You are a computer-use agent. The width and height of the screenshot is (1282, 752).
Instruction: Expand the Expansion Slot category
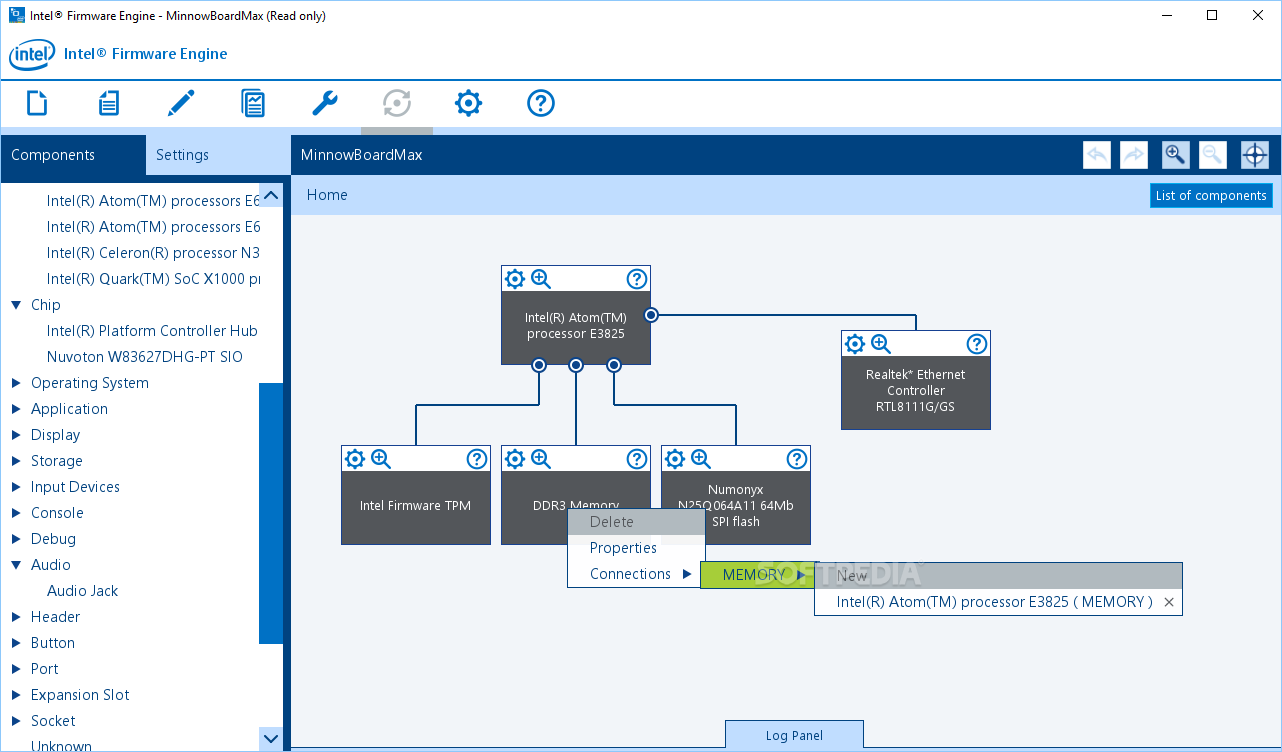pyautogui.click(x=16, y=695)
